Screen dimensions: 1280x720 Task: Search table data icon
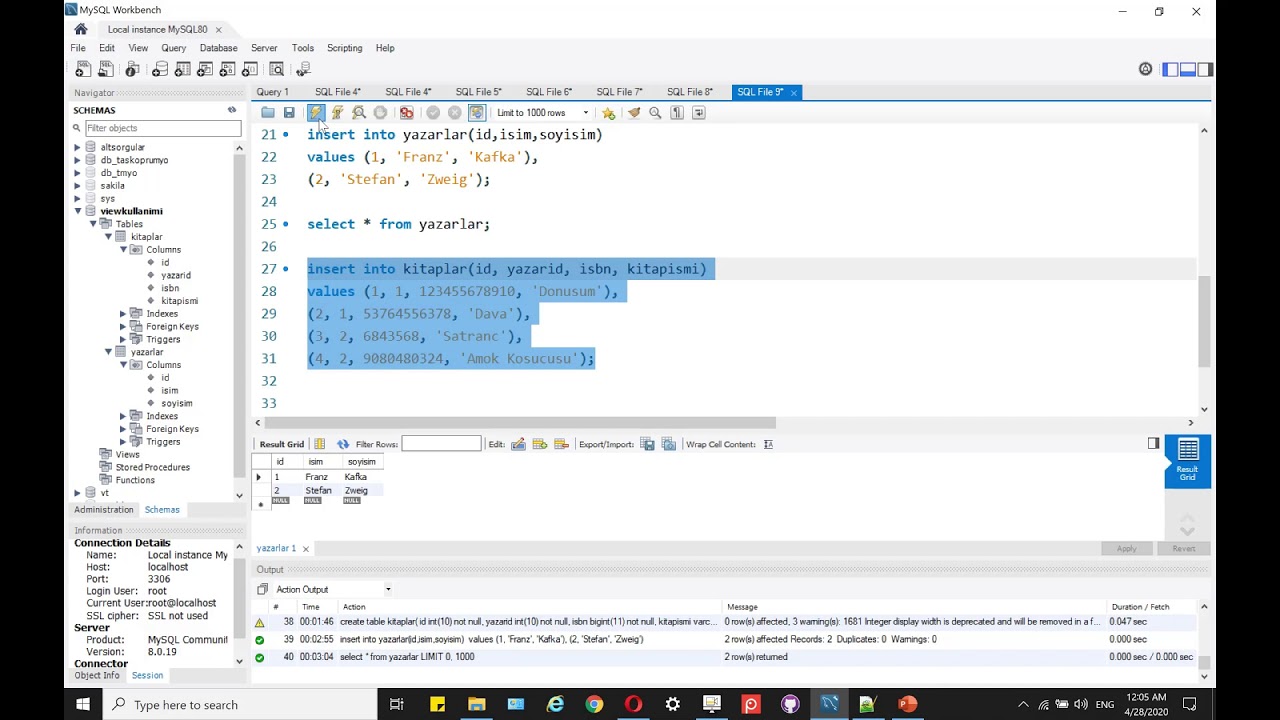tap(277, 69)
